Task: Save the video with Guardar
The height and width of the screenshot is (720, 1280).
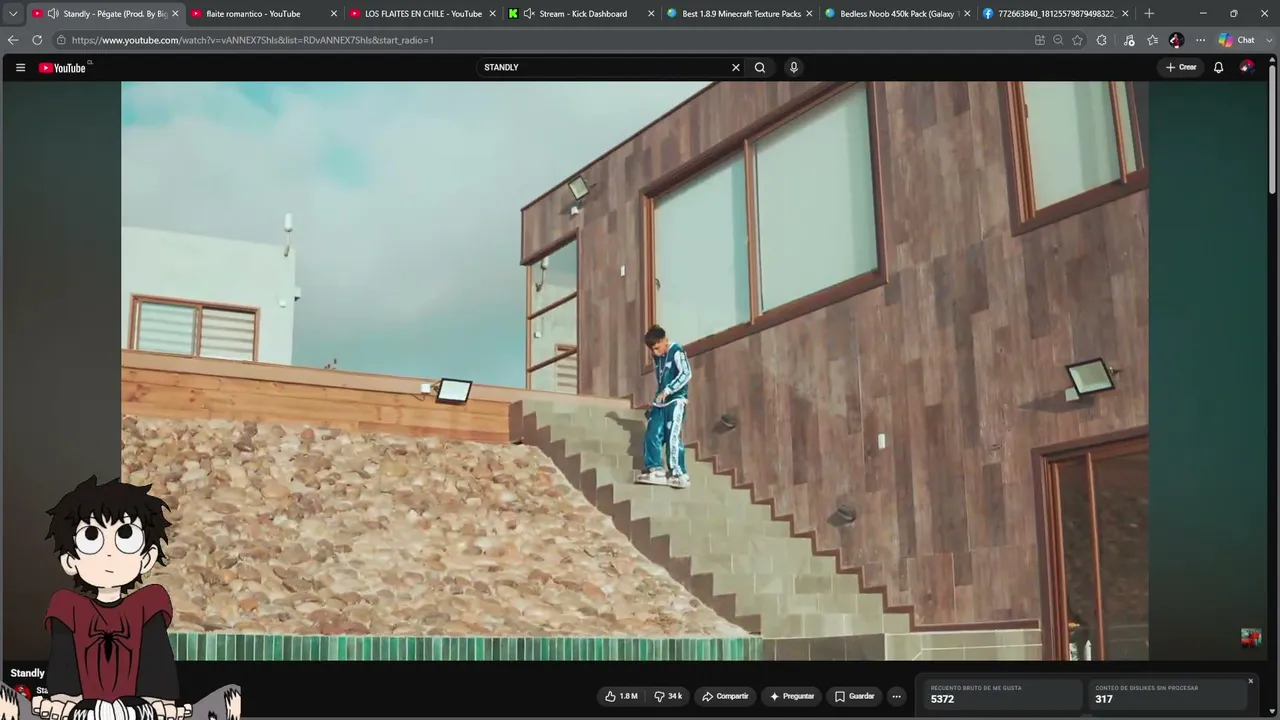Action: (855, 696)
